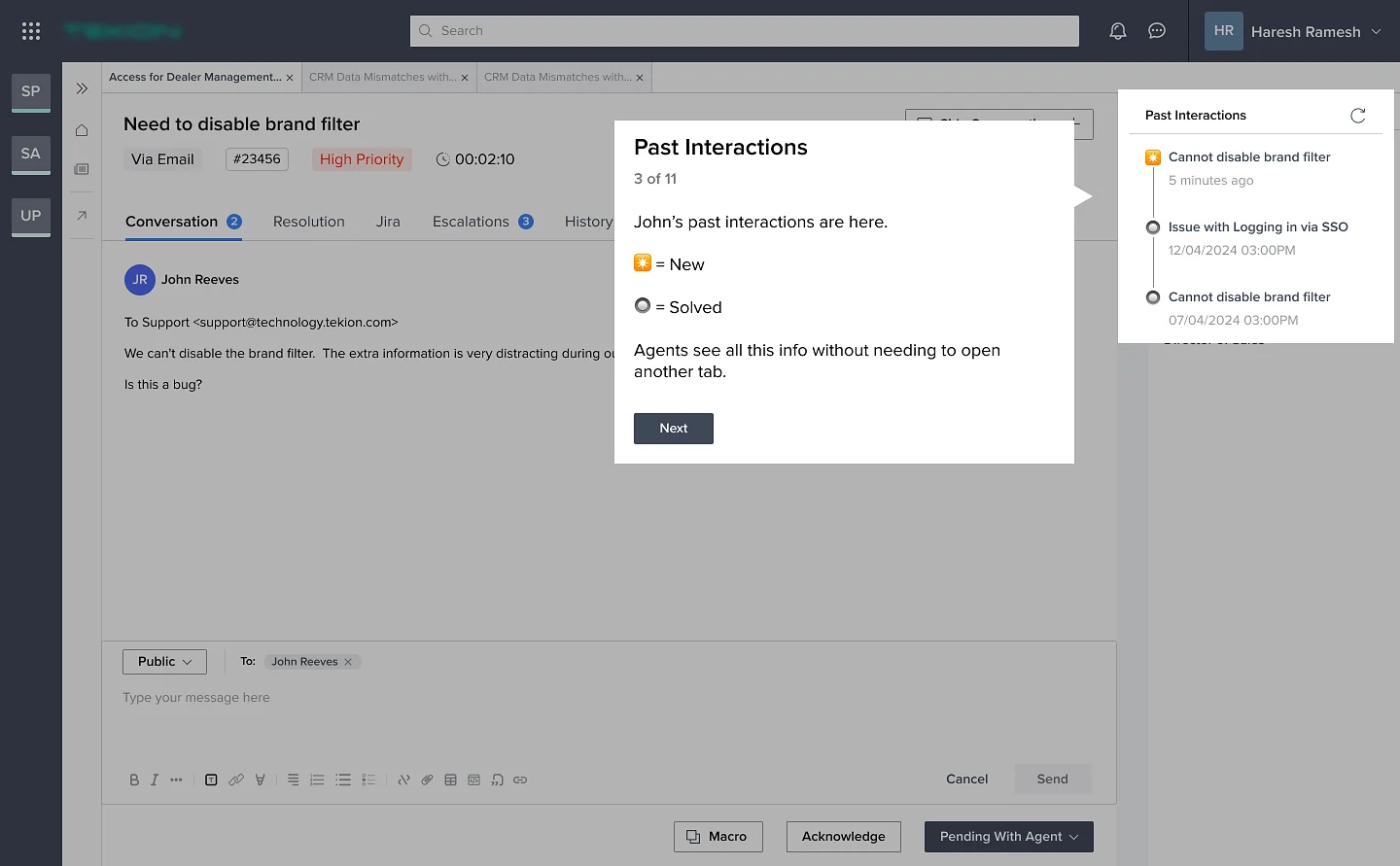
Task: Show more text formatting options
Action: tap(176, 779)
